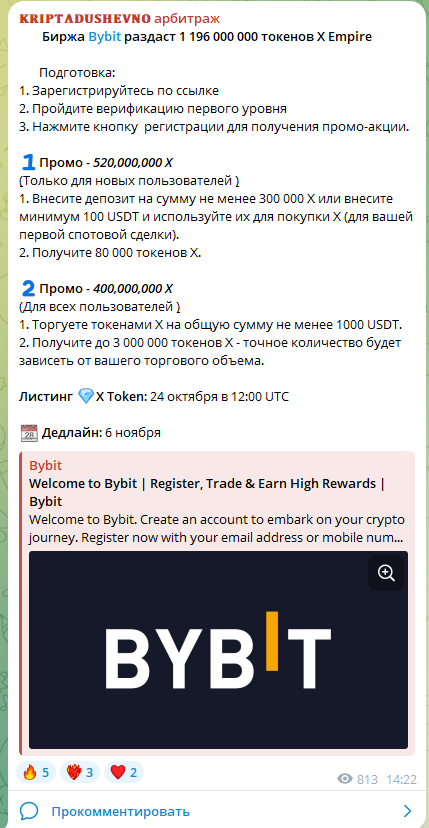The height and width of the screenshot is (828, 429).
Task: Toggle the red heart reaction
Action: [x=124, y=773]
